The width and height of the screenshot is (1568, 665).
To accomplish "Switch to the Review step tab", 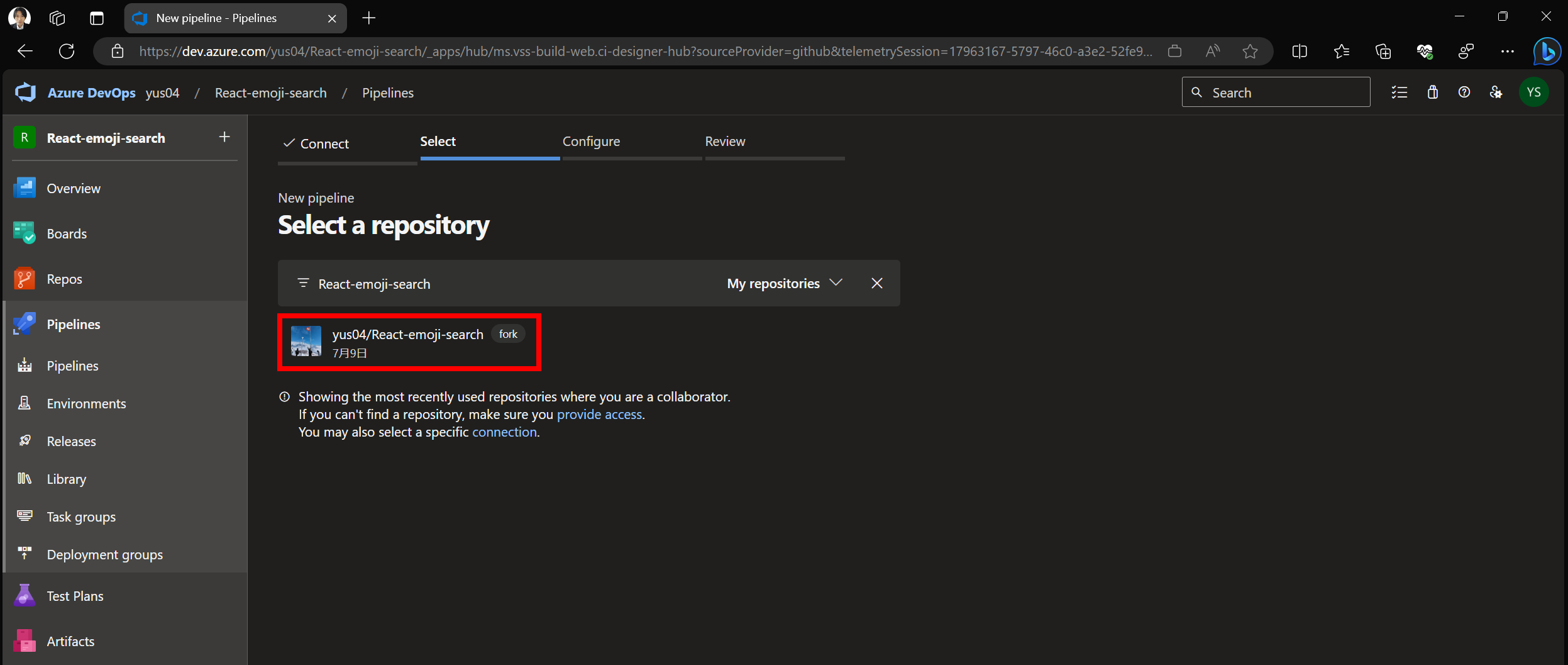I will [x=775, y=142].
